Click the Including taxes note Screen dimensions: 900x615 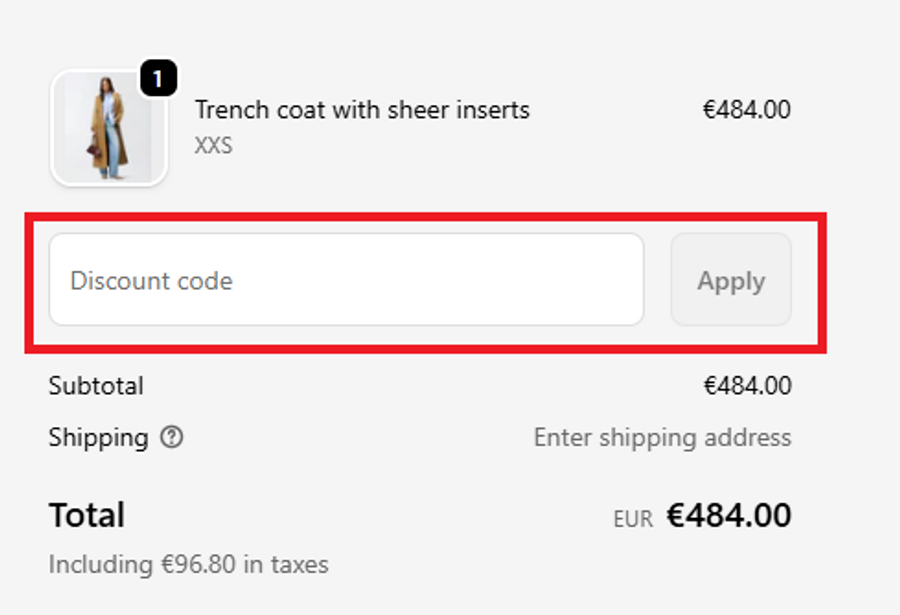(x=188, y=564)
